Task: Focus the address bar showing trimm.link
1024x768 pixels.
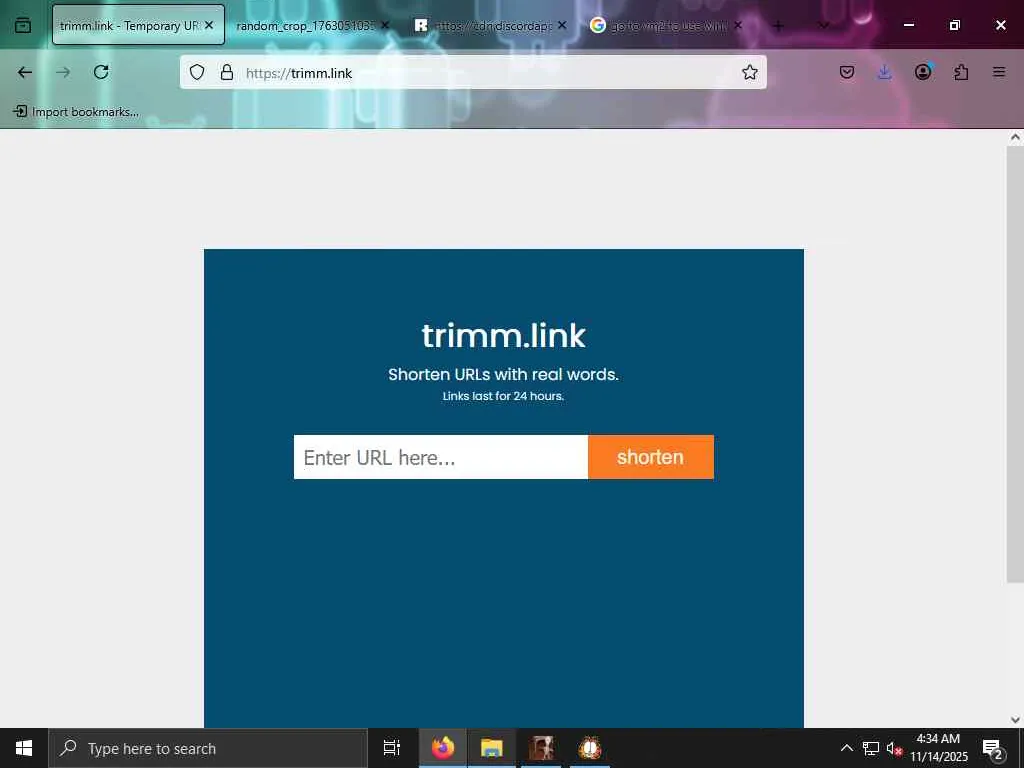Action: [473, 72]
